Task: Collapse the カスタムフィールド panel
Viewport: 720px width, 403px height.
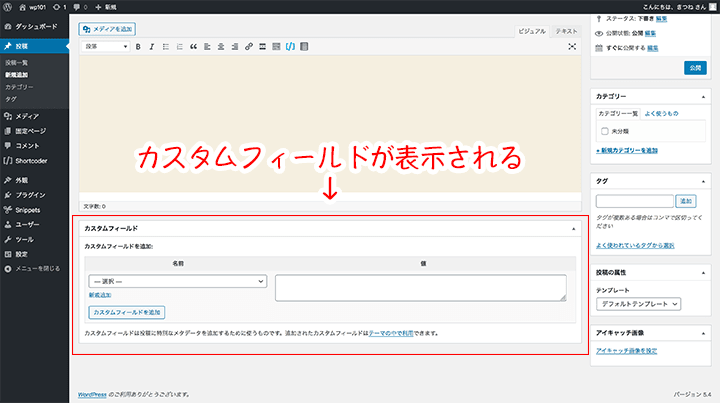Action: click(x=573, y=229)
